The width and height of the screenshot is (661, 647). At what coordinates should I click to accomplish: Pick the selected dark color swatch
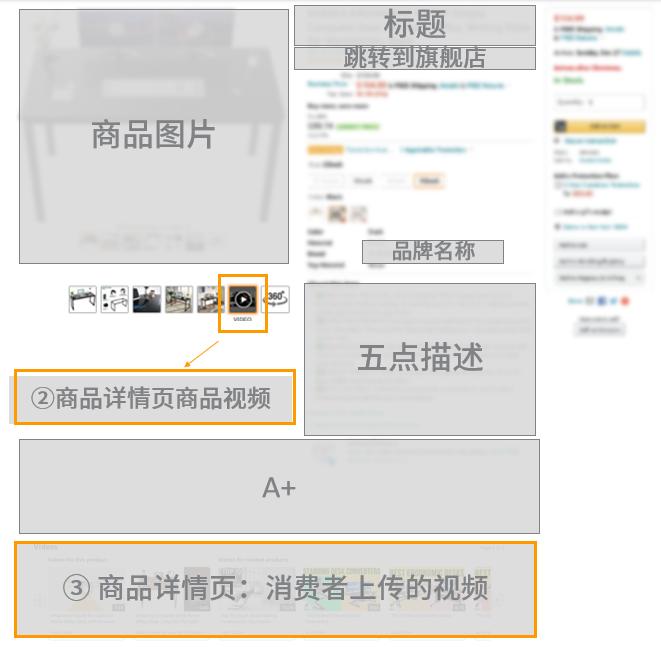point(337,214)
